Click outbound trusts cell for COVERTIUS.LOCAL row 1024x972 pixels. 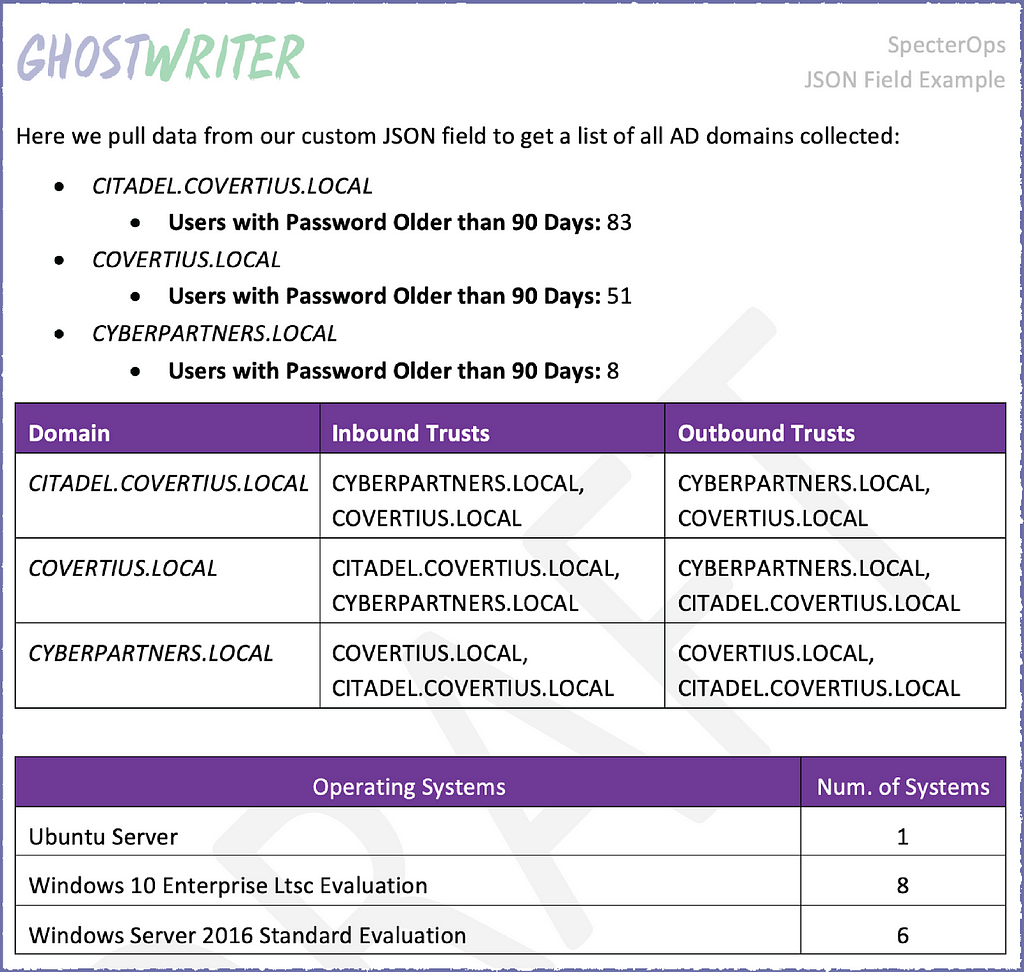(x=835, y=581)
